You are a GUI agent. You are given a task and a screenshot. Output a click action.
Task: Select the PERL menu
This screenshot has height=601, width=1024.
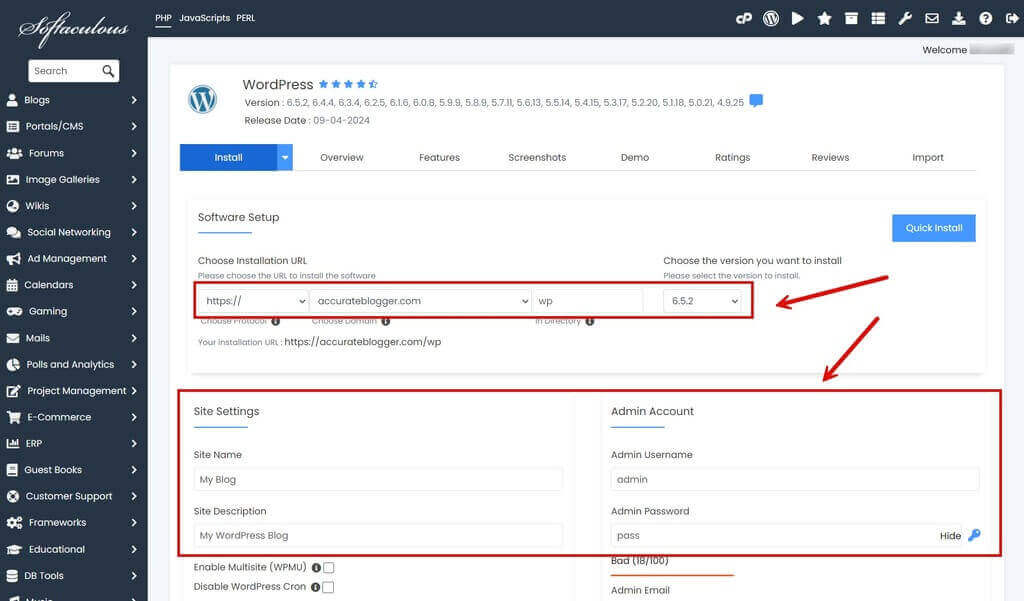246,18
